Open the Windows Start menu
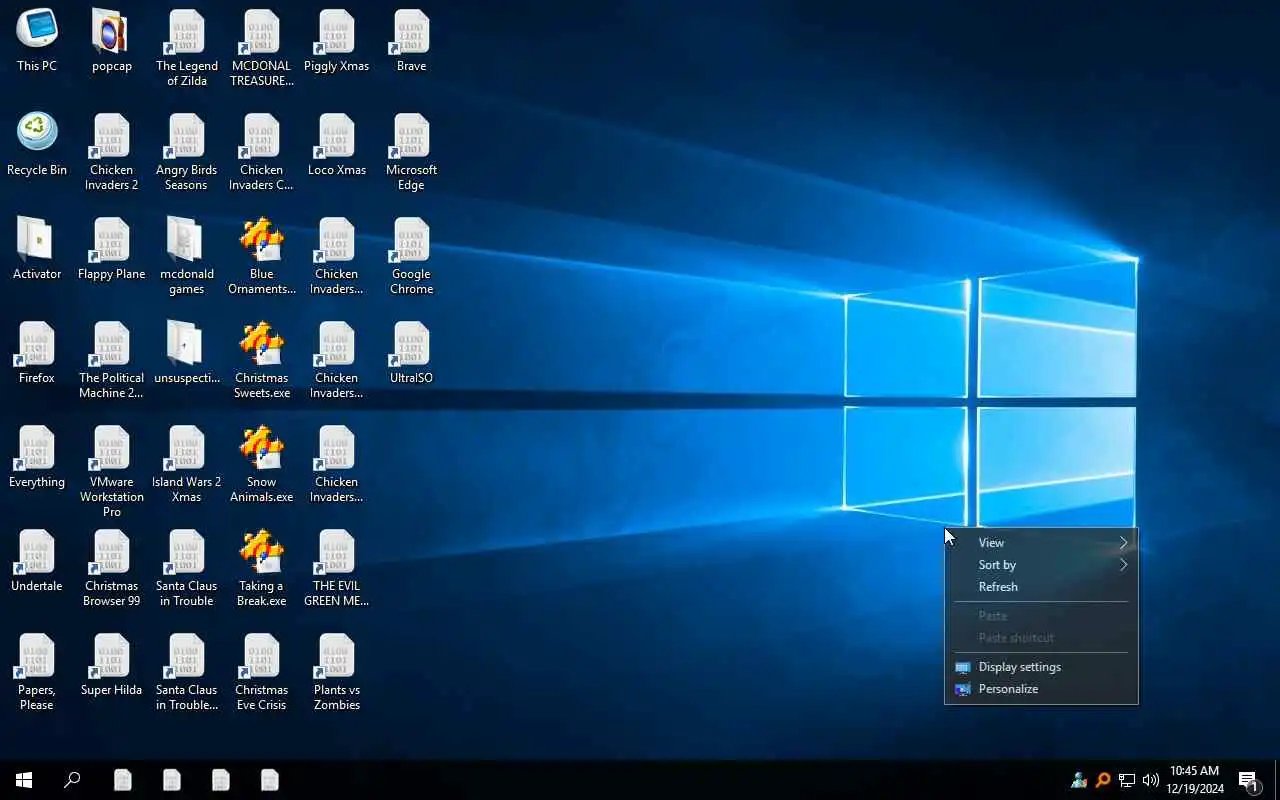The height and width of the screenshot is (800, 1280). (24, 780)
